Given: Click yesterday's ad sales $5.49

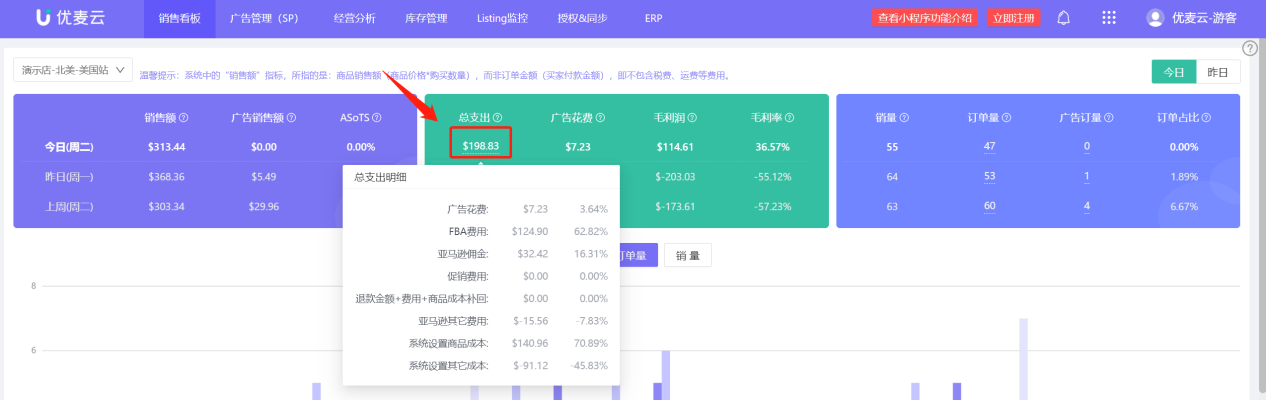Looking at the screenshot, I should tap(263, 177).
